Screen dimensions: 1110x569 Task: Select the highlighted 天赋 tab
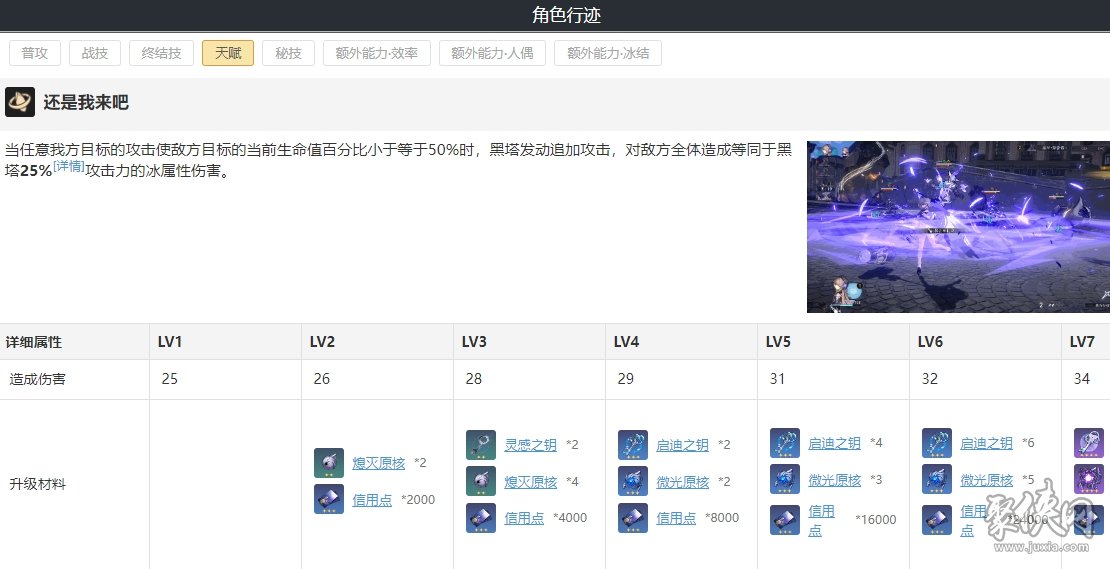(x=228, y=53)
